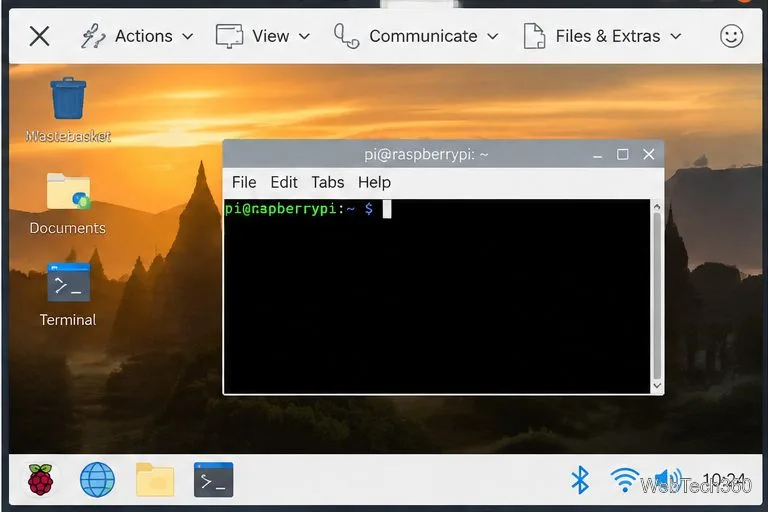The width and height of the screenshot is (768, 512).
Task: Click the Files & Extras document icon
Action: 534,36
